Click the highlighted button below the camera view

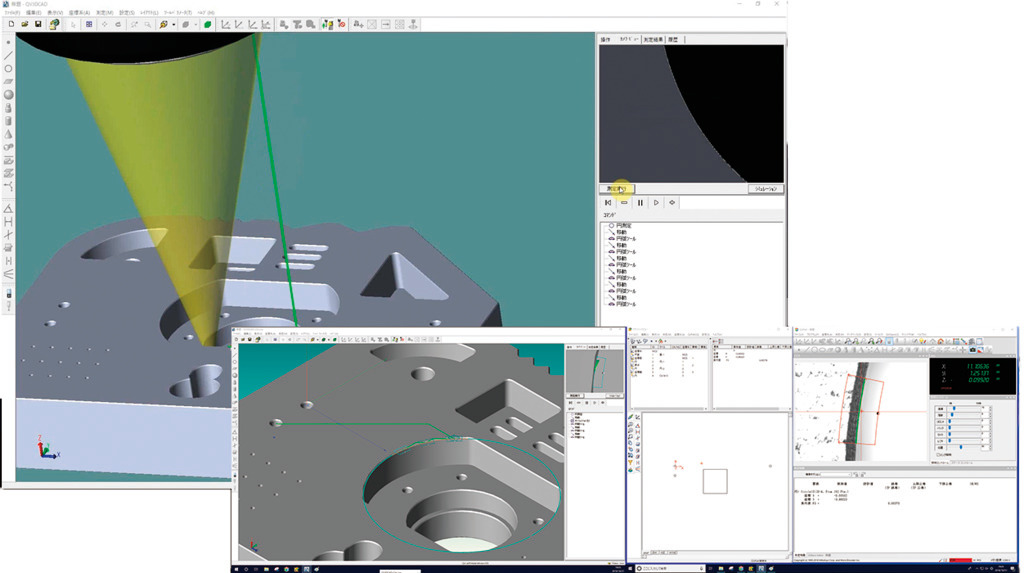616,188
